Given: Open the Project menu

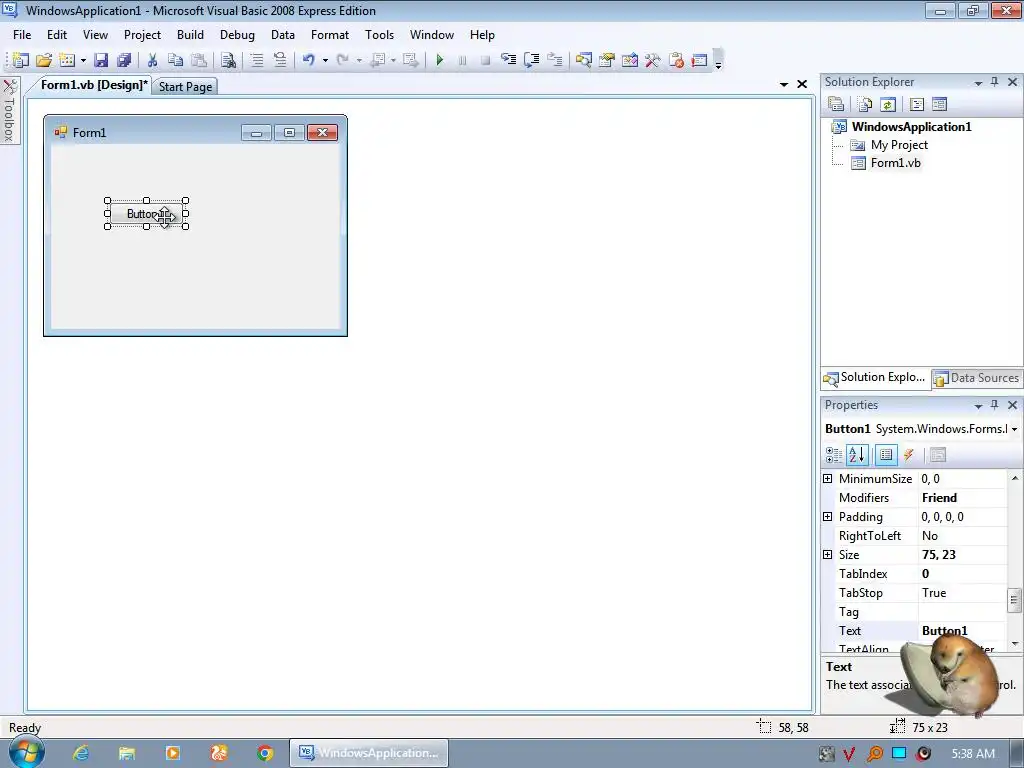Looking at the screenshot, I should click(x=142, y=35).
